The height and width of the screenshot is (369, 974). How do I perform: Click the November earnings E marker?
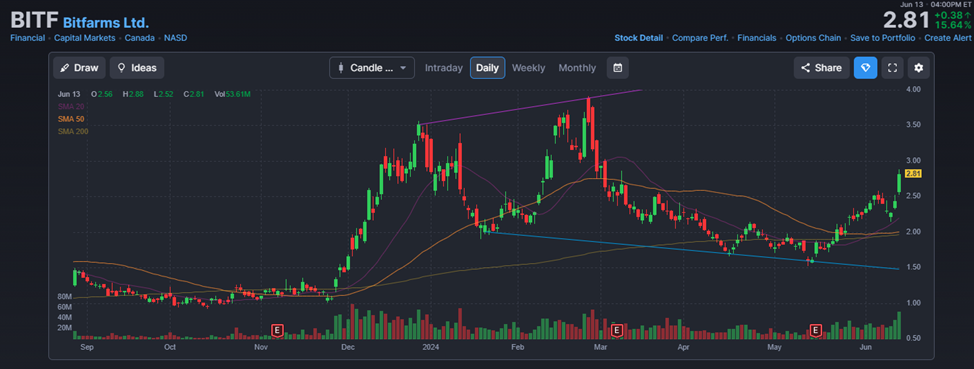click(x=278, y=329)
